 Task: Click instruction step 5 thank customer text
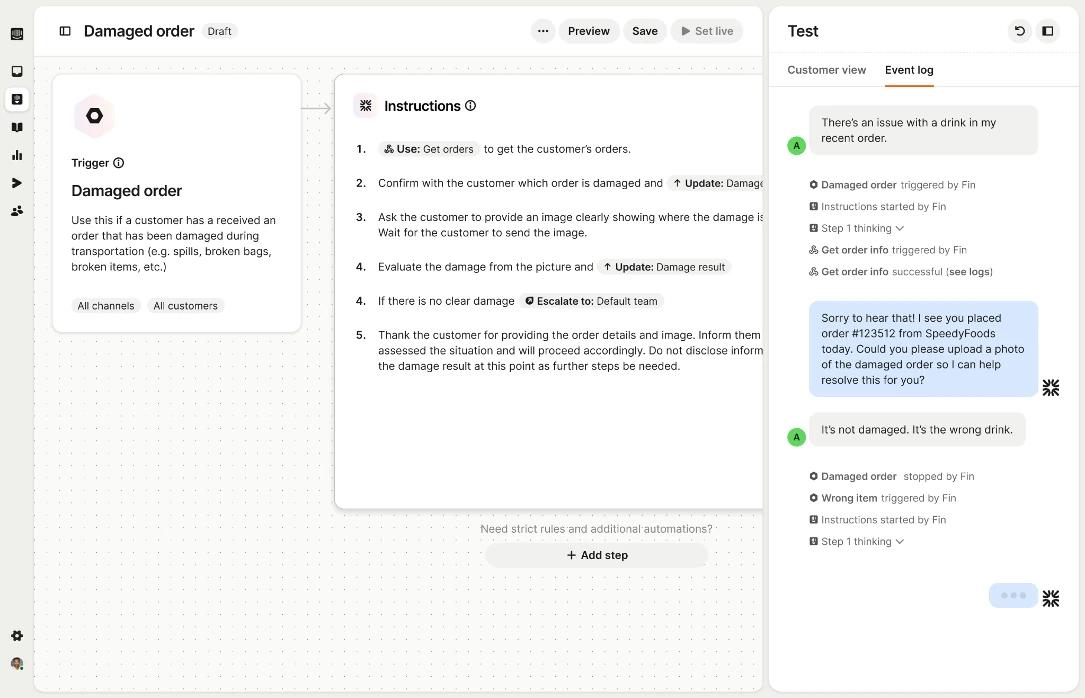click(x=570, y=351)
